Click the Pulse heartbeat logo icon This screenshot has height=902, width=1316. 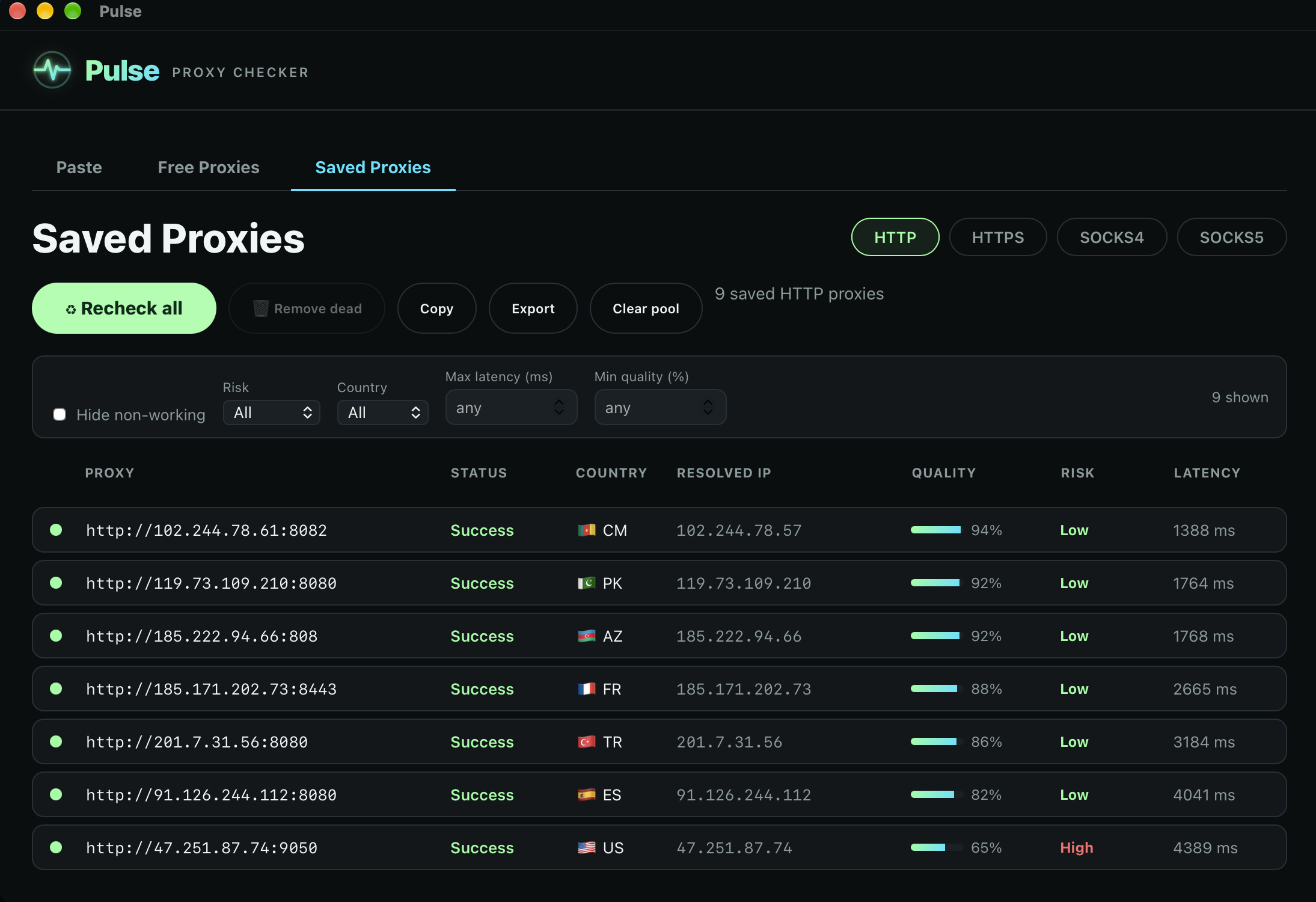52,70
